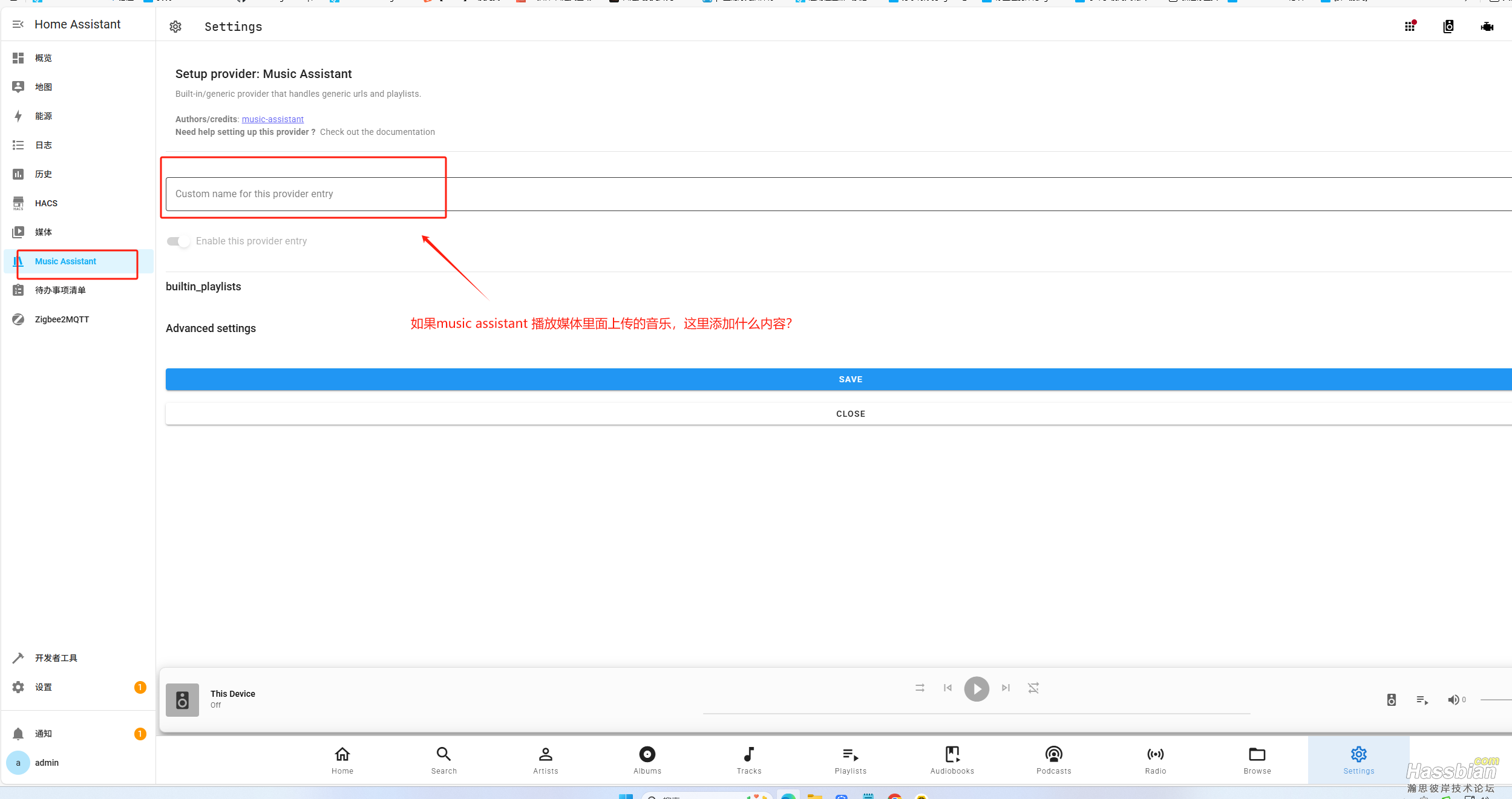Click the taskbar search box

[x=707, y=796]
